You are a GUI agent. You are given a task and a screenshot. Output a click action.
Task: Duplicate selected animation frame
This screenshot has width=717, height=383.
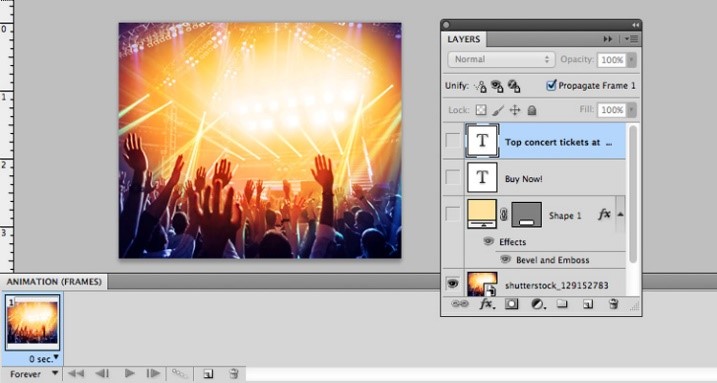click(x=208, y=374)
